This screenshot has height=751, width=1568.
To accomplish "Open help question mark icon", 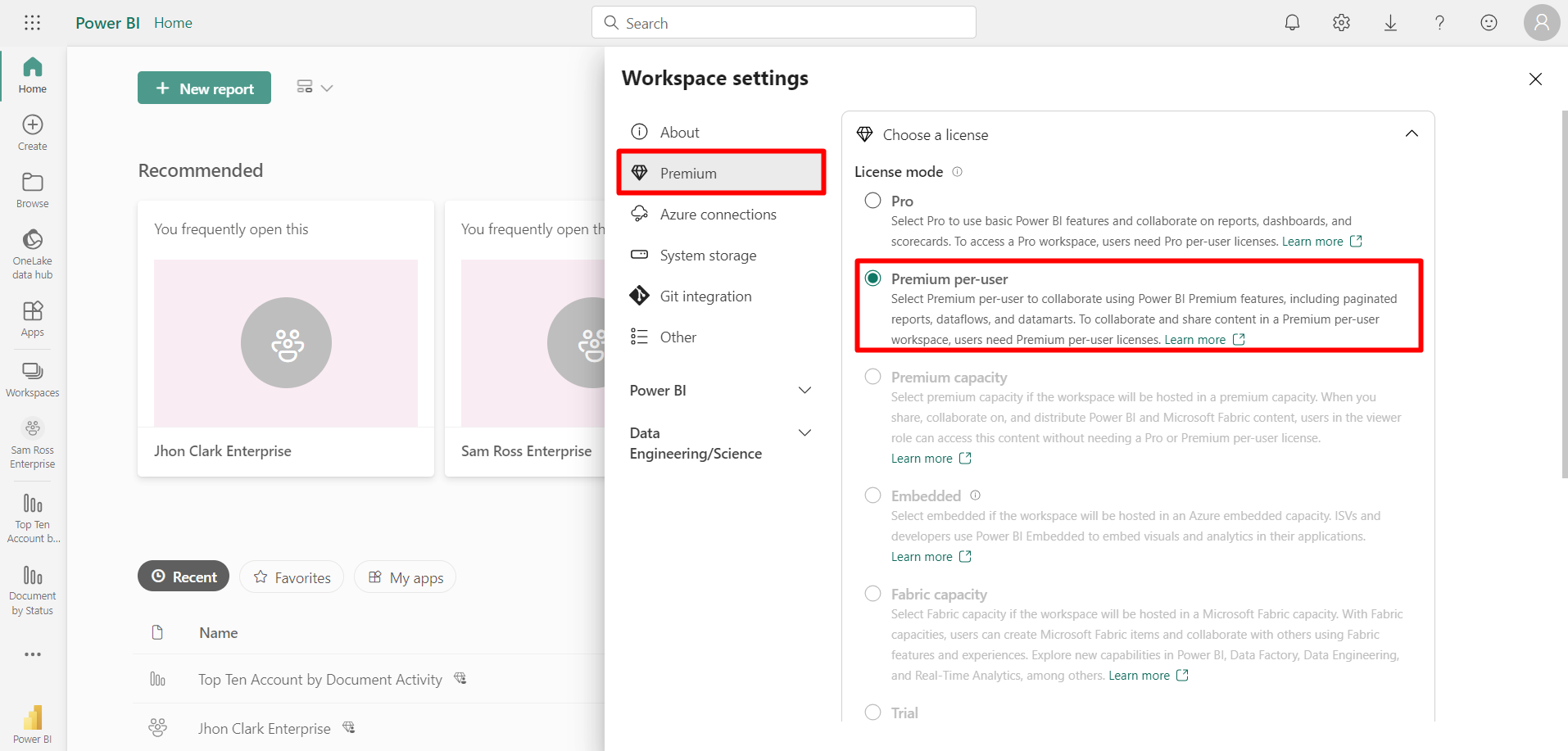I will (1439, 23).
